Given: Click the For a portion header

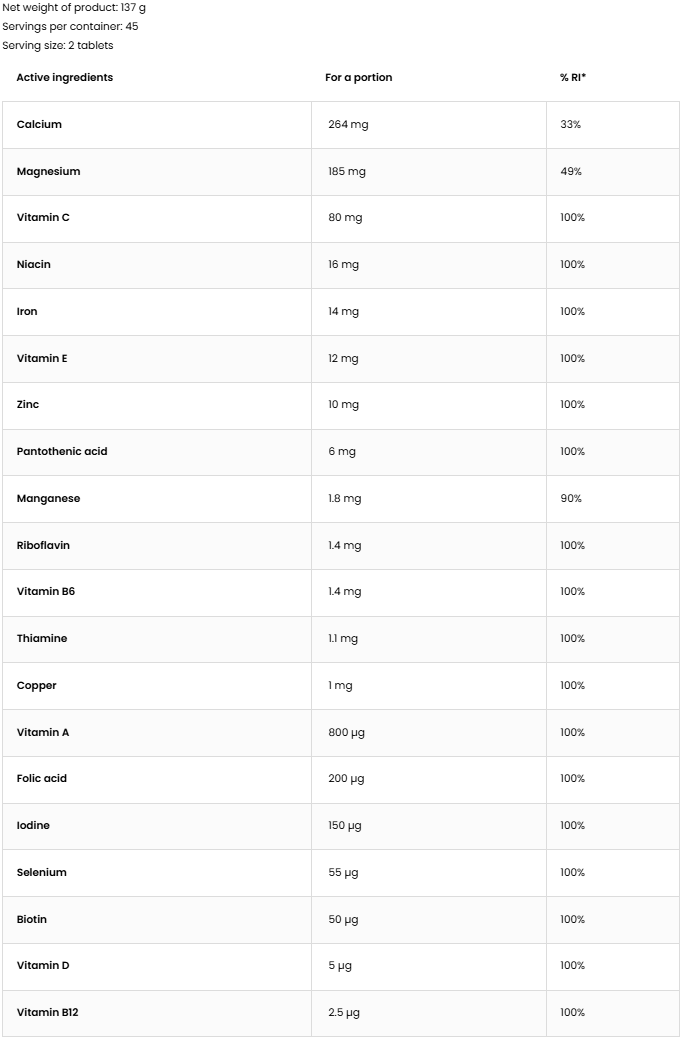Looking at the screenshot, I should (x=359, y=78).
